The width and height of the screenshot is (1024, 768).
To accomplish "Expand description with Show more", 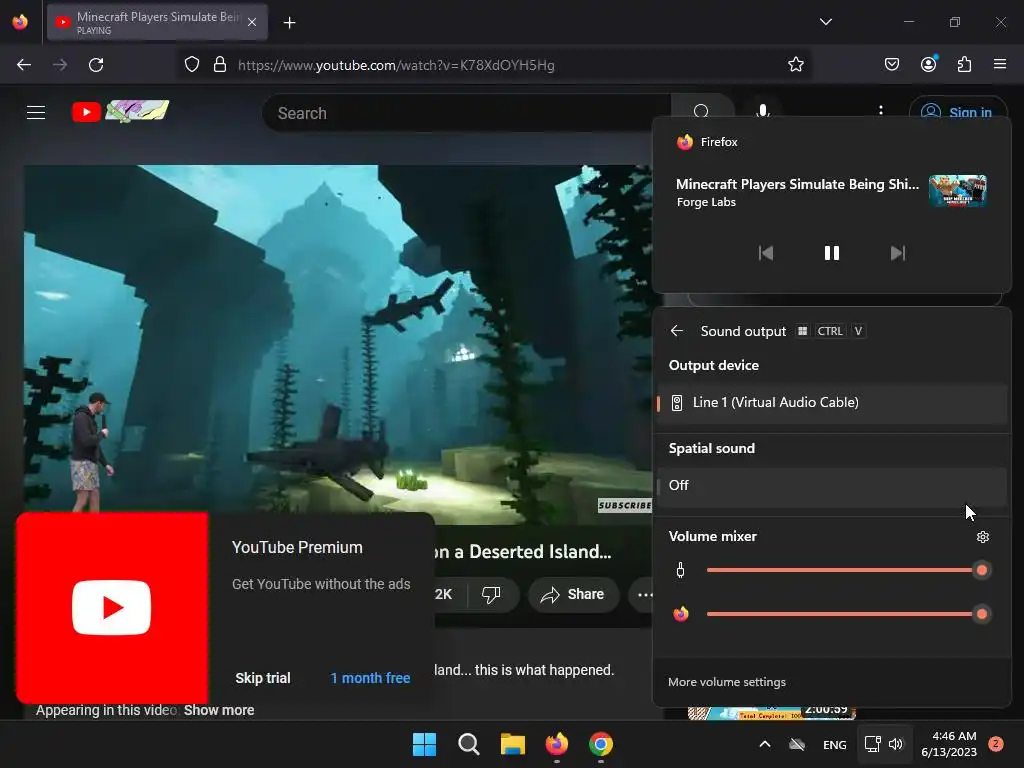I will (219, 711).
